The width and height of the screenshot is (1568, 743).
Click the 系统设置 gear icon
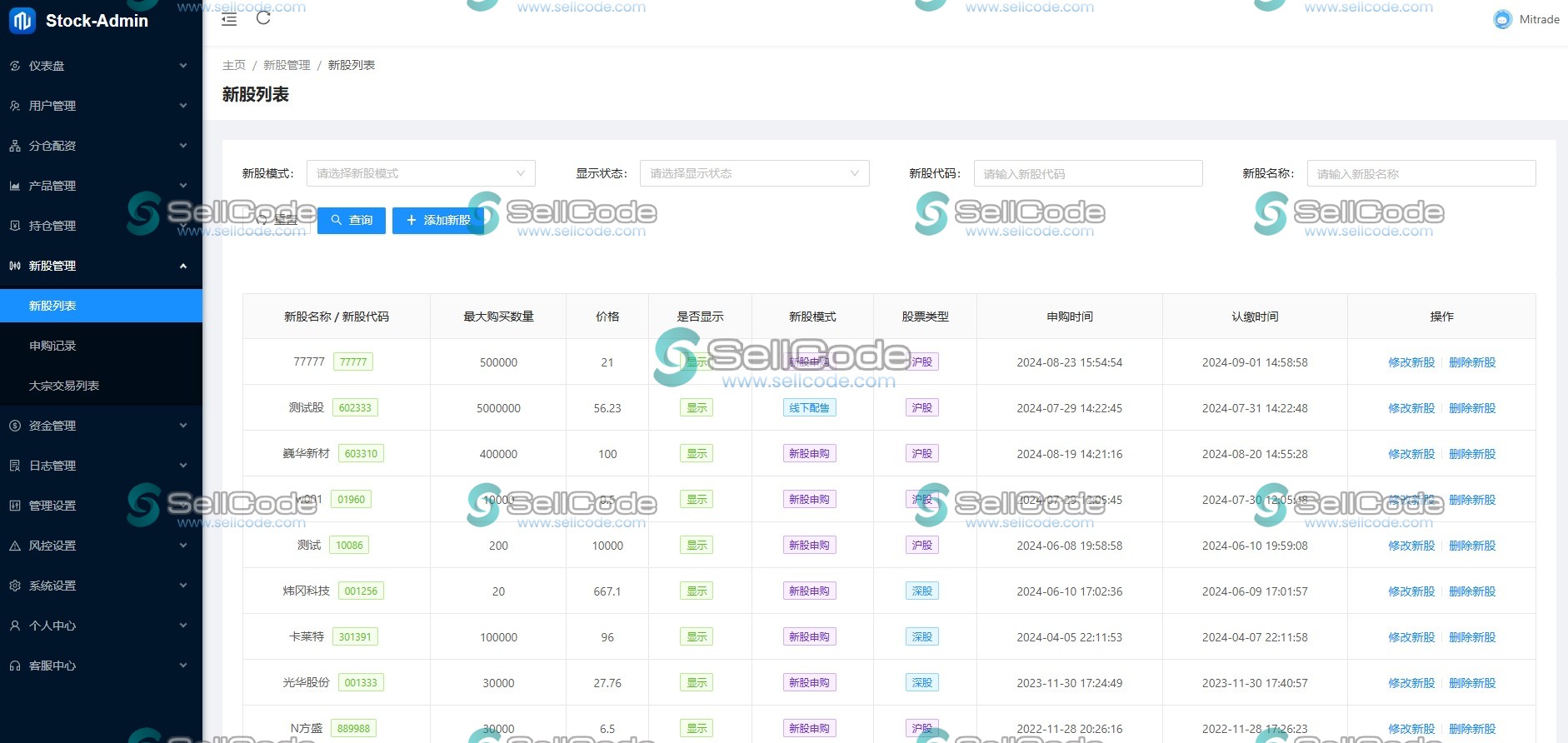[x=15, y=586]
